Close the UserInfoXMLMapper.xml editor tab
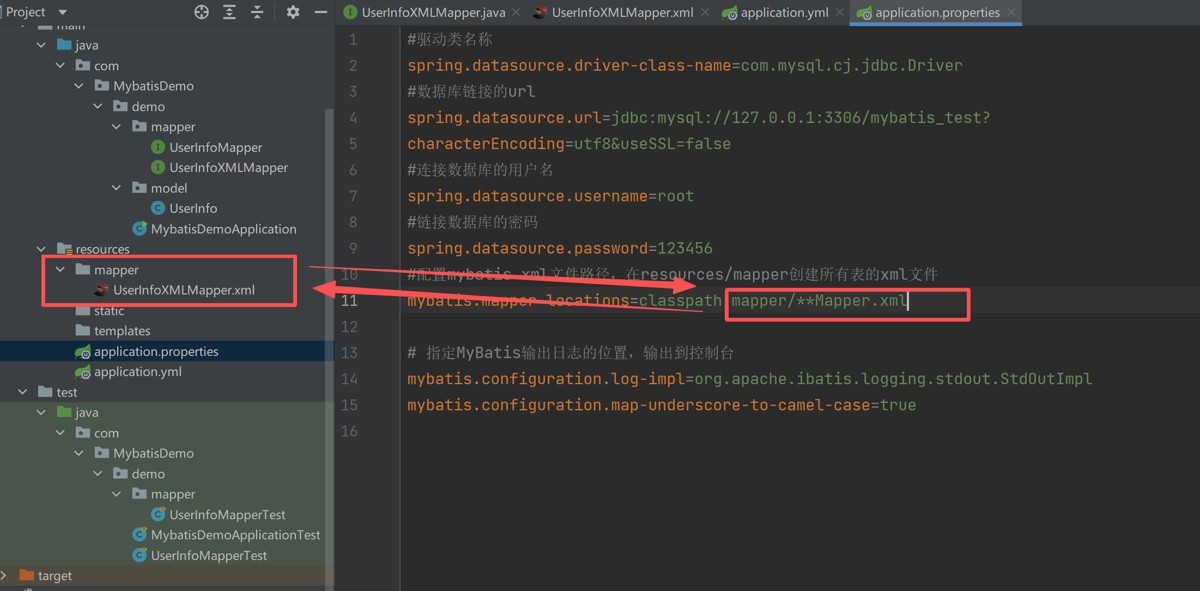 click(x=702, y=13)
